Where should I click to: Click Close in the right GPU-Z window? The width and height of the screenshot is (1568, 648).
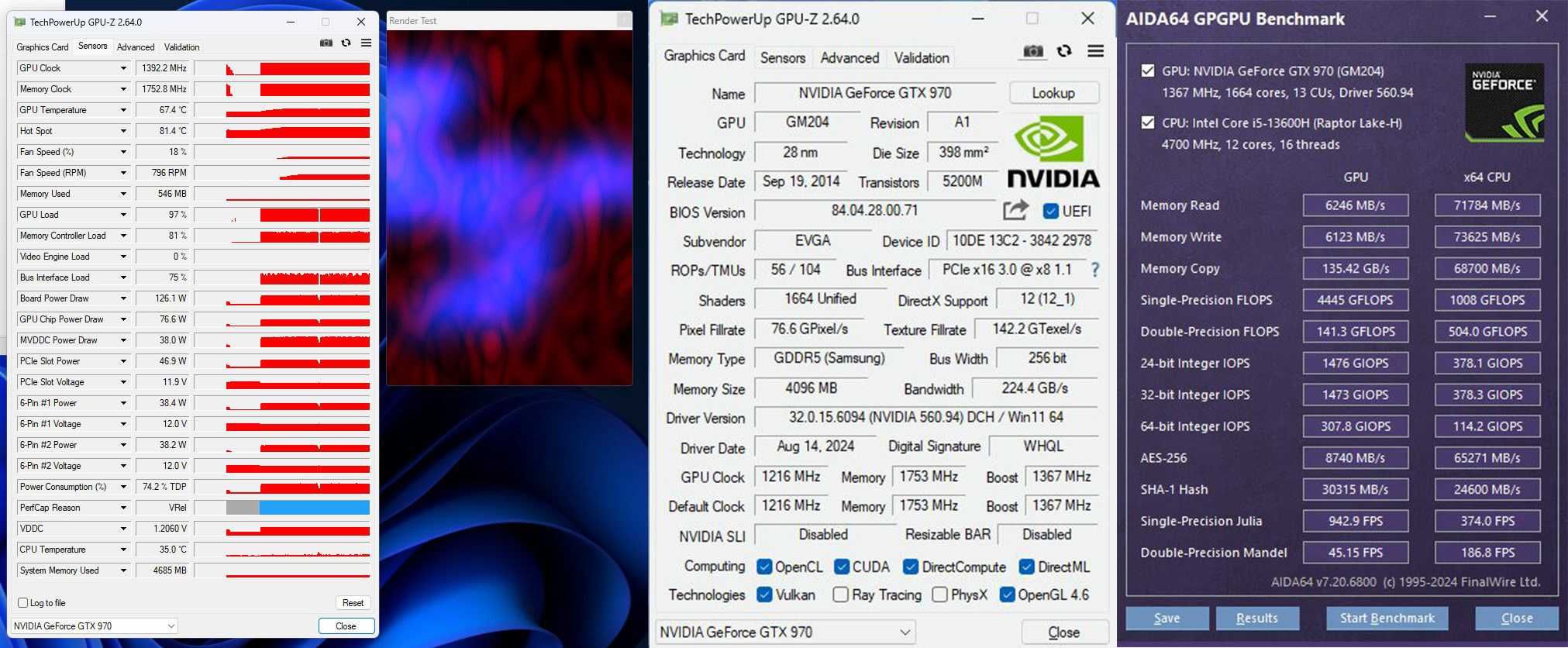[x=1064, y=632]
